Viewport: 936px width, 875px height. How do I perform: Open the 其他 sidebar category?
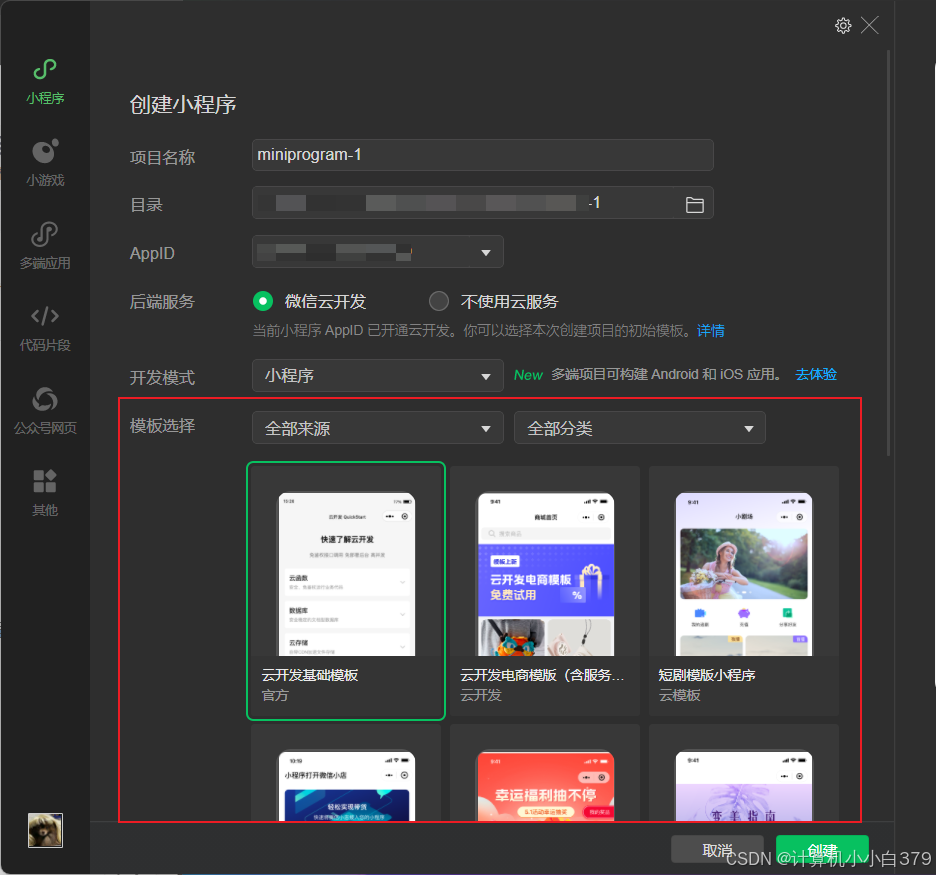[45, 493]
